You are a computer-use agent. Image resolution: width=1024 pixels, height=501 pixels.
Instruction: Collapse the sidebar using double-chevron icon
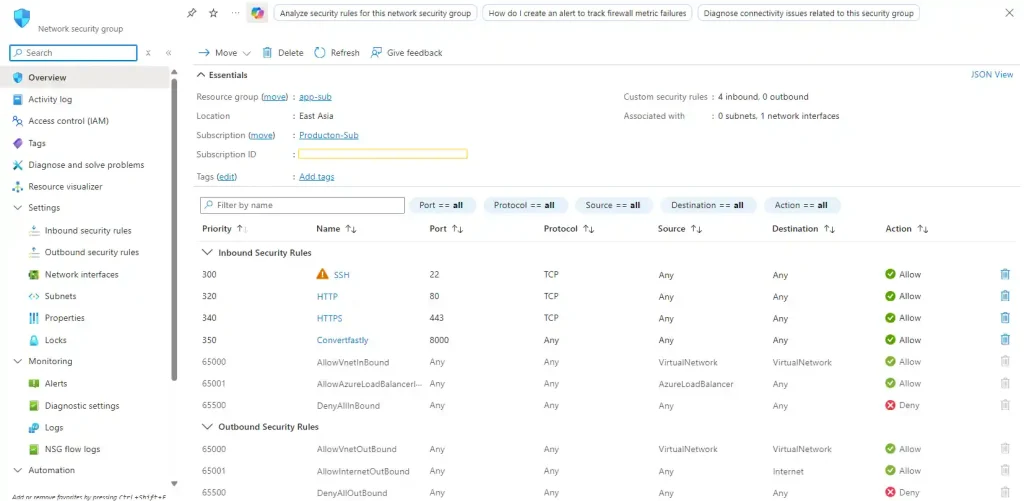point(168,53)
